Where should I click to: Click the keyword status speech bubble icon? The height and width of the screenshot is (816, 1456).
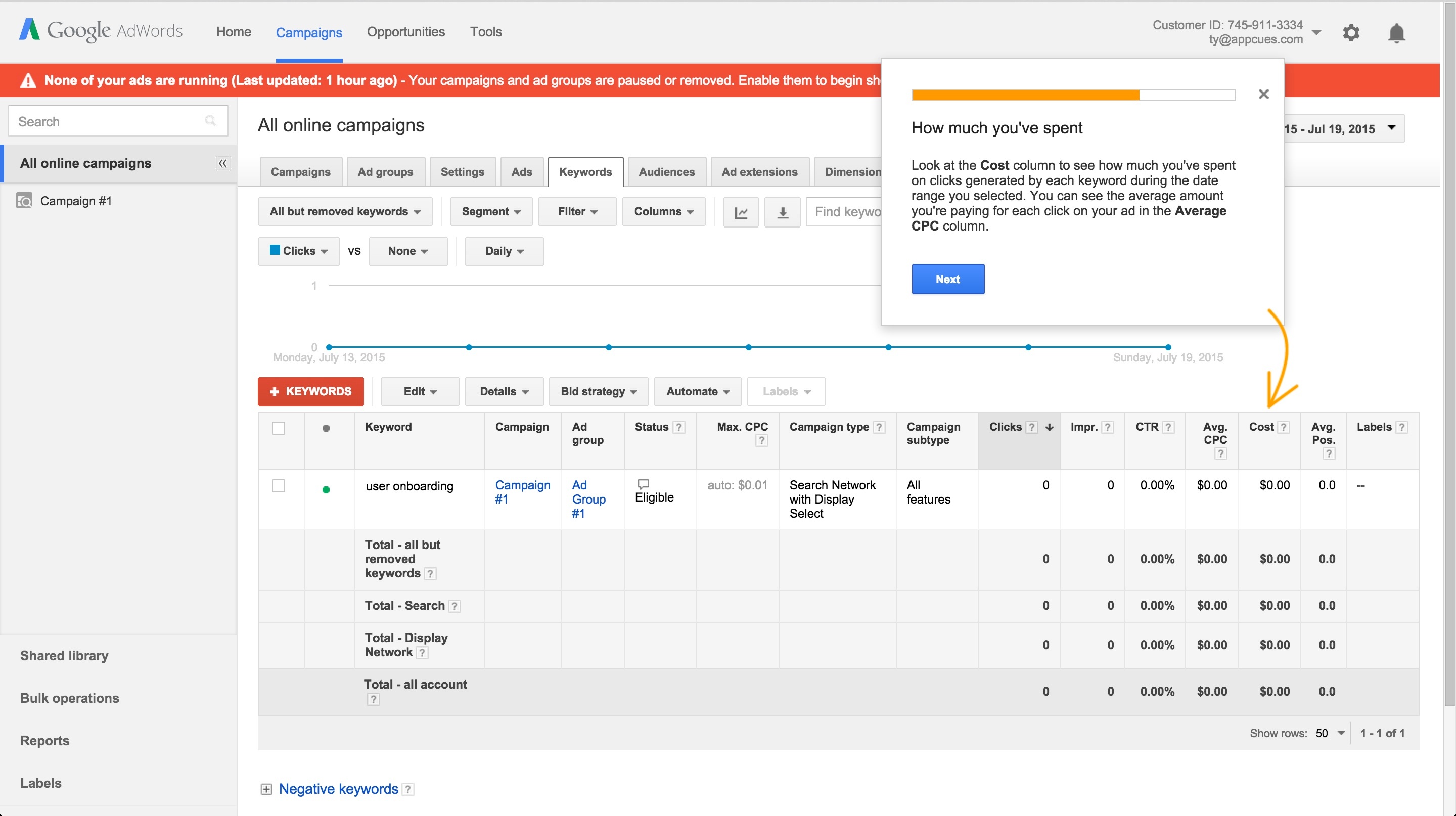(643, 484)
